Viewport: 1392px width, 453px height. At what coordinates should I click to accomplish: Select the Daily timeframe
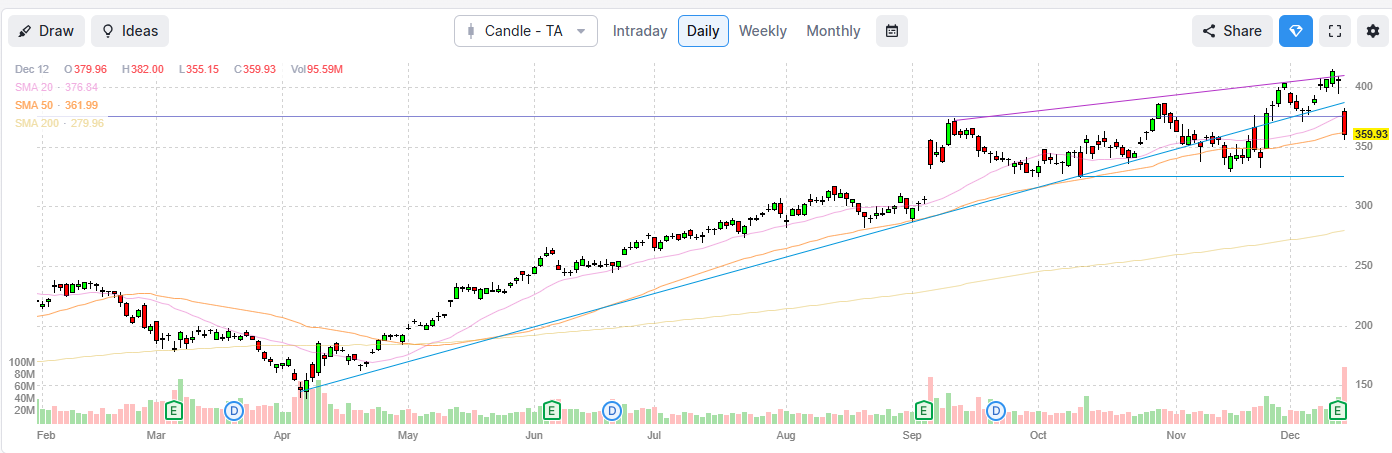703,31
